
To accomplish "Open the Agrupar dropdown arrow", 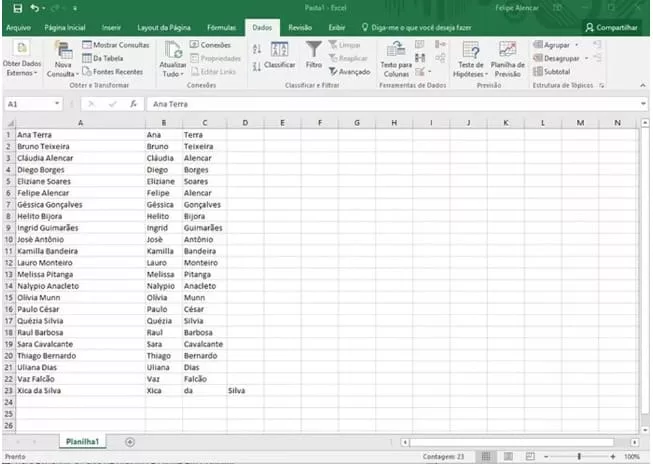I will (577, 45).
